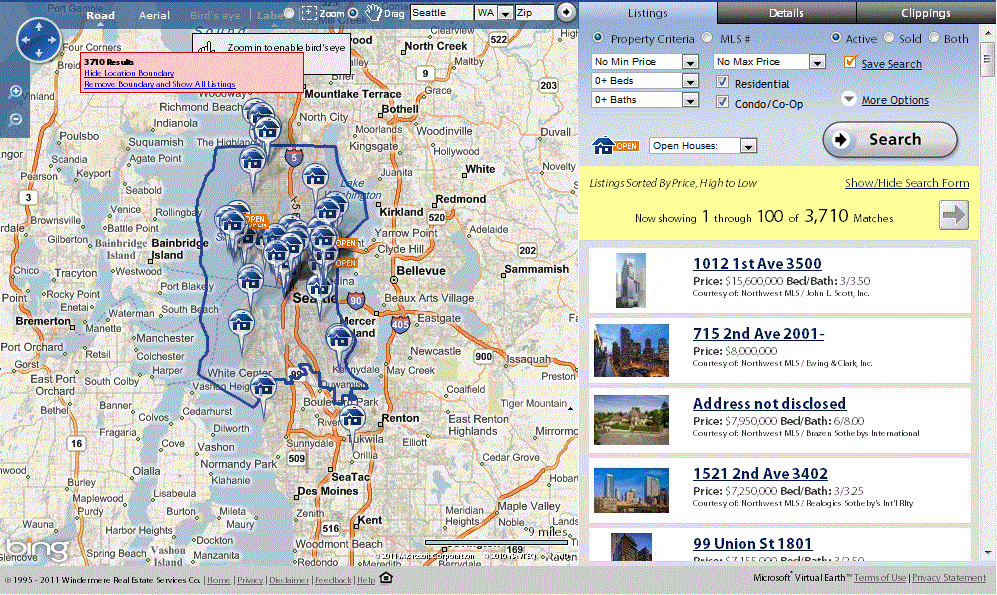Open the 0+ Baths dropdown
The width and height of the screenshot is (997, 595).
click(x=645, y=100)
